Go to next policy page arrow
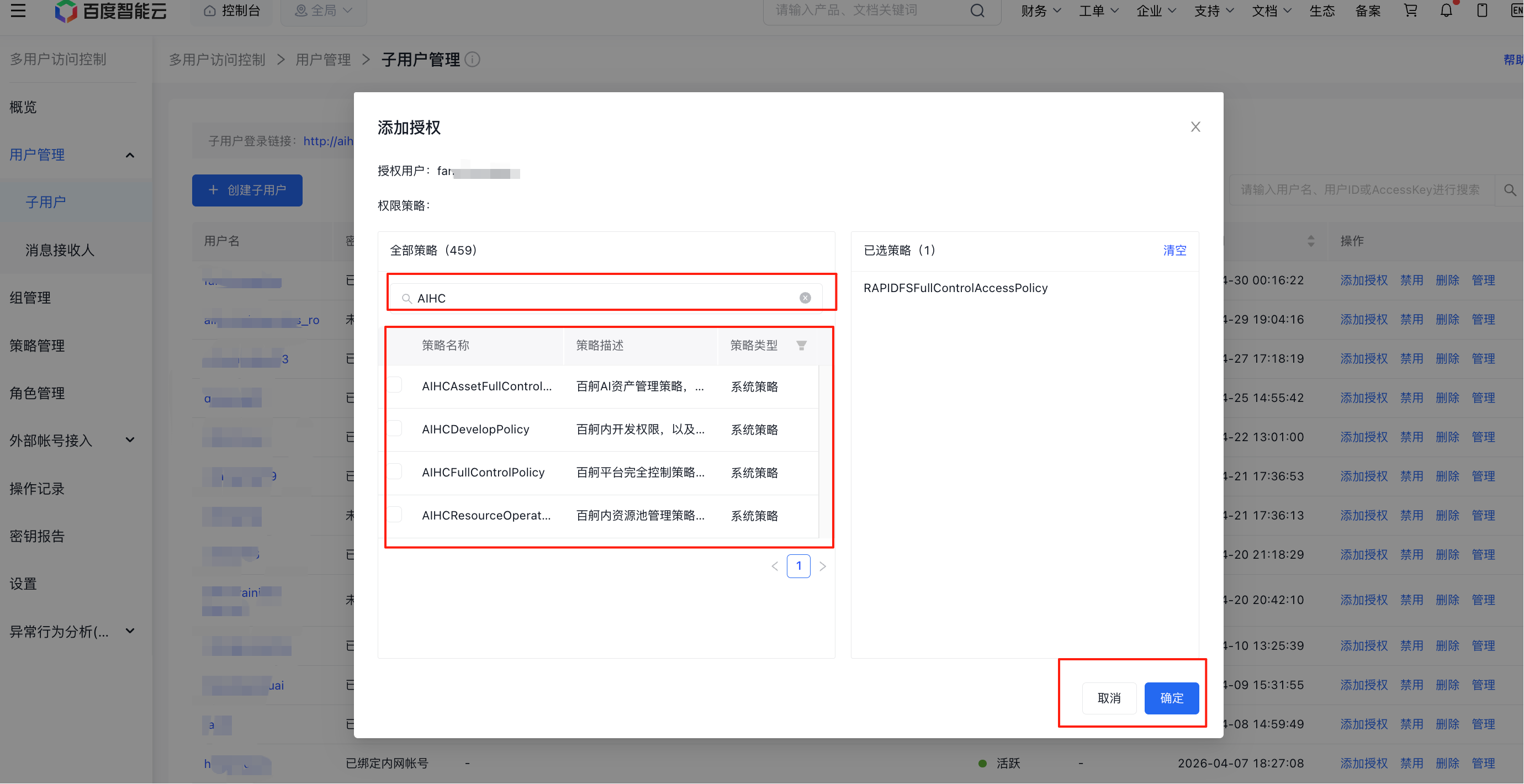This screenshot has width=1524, height=784. point(822,566)
